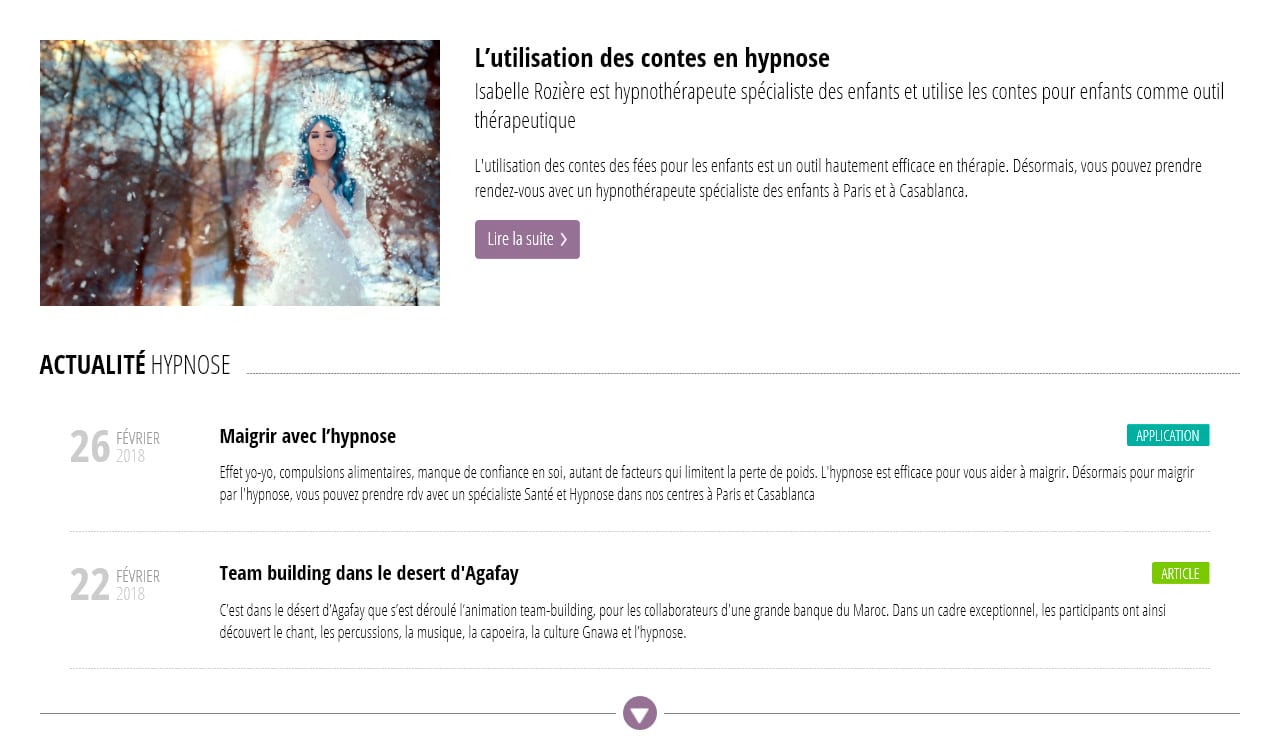Click the Agafay desert team-building summary text
Screen dimensions: 1280x754
pyautogui.click(x=692, y=621)
